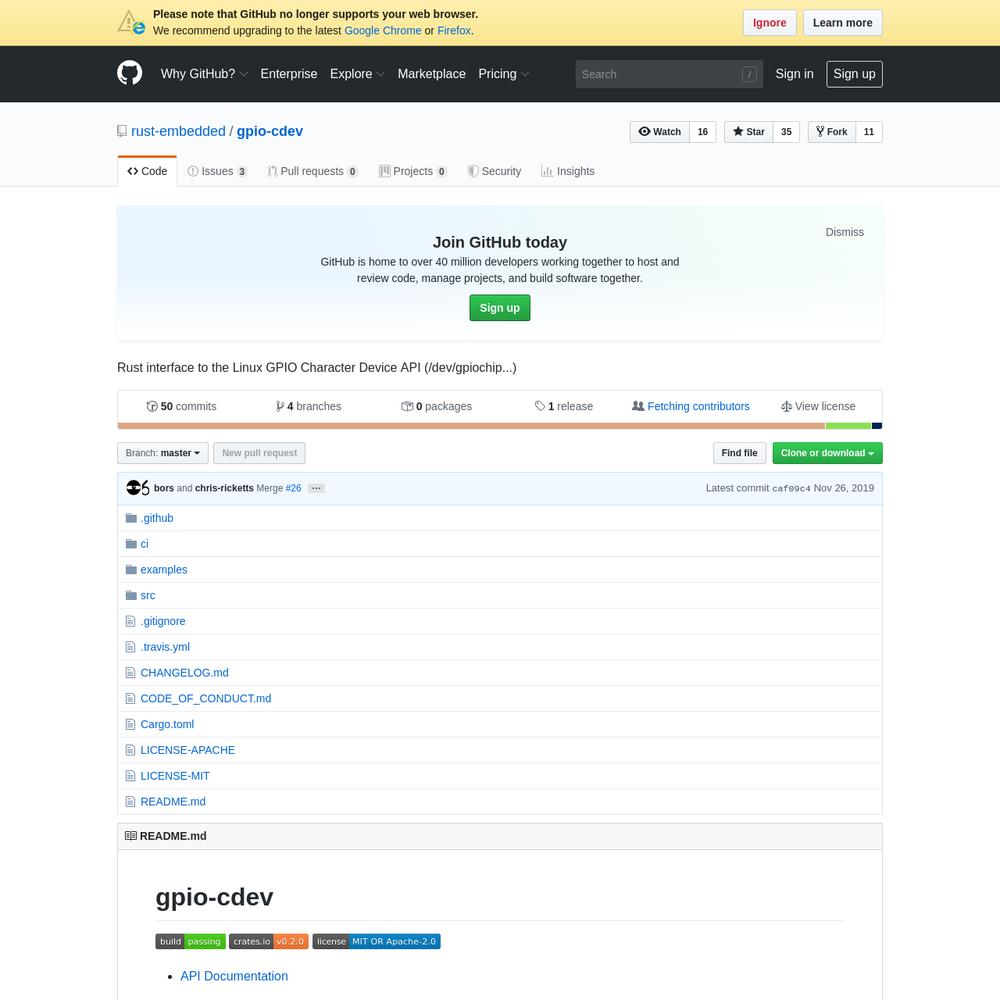Click the New pull request button
The image size is (1000, 1000).
coord(260,453)
